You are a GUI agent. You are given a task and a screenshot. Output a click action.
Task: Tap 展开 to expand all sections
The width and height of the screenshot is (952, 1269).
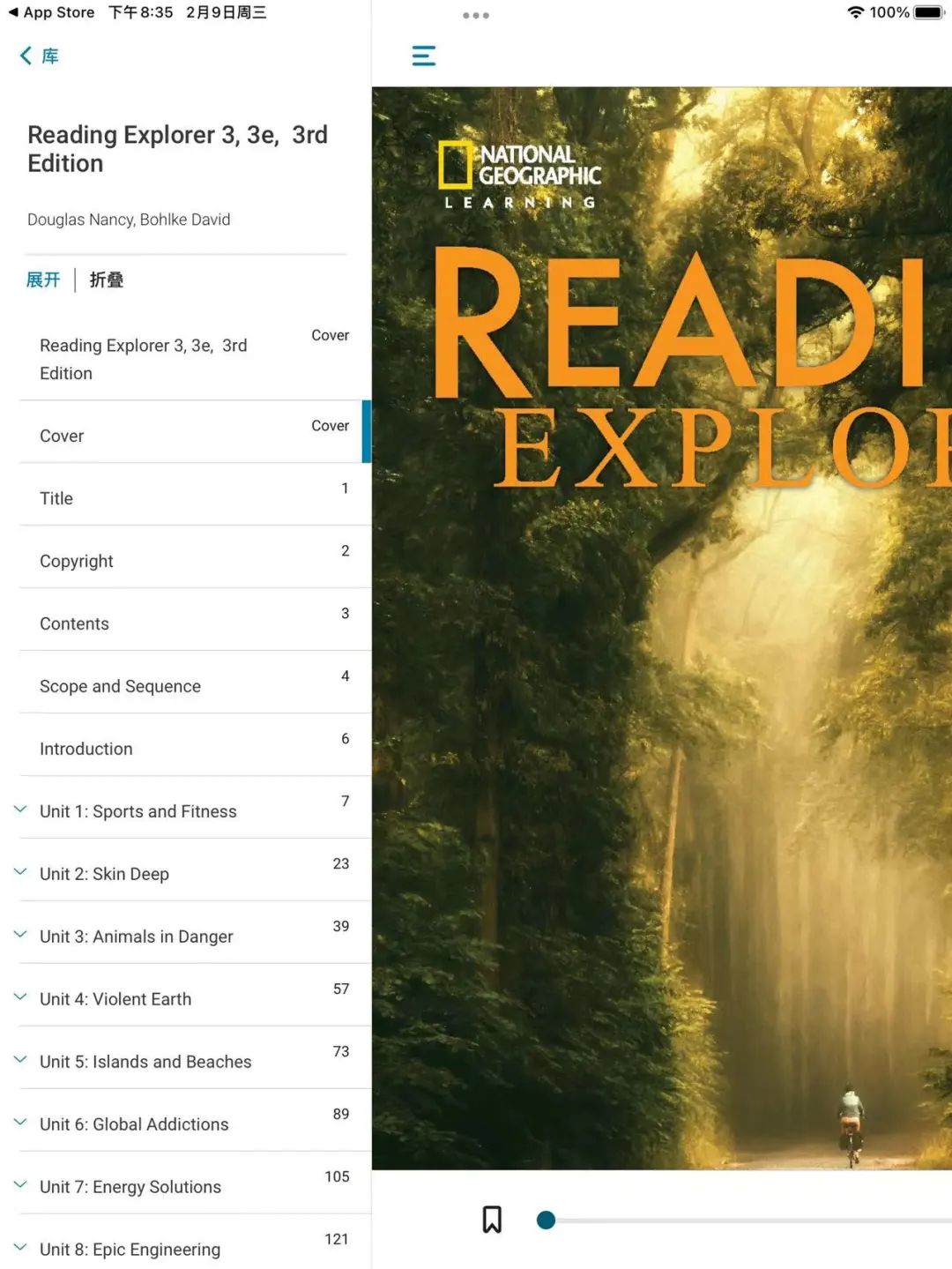click(x=43, y=280)
